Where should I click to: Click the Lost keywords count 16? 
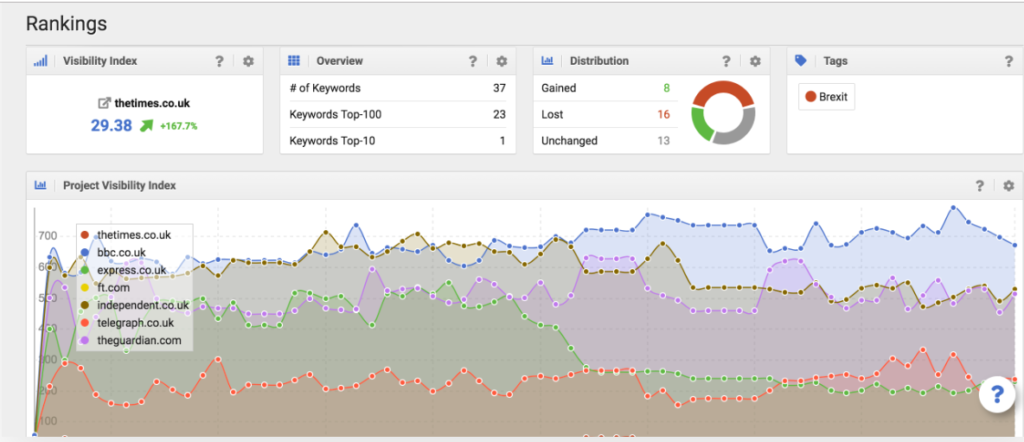point(662,114)
